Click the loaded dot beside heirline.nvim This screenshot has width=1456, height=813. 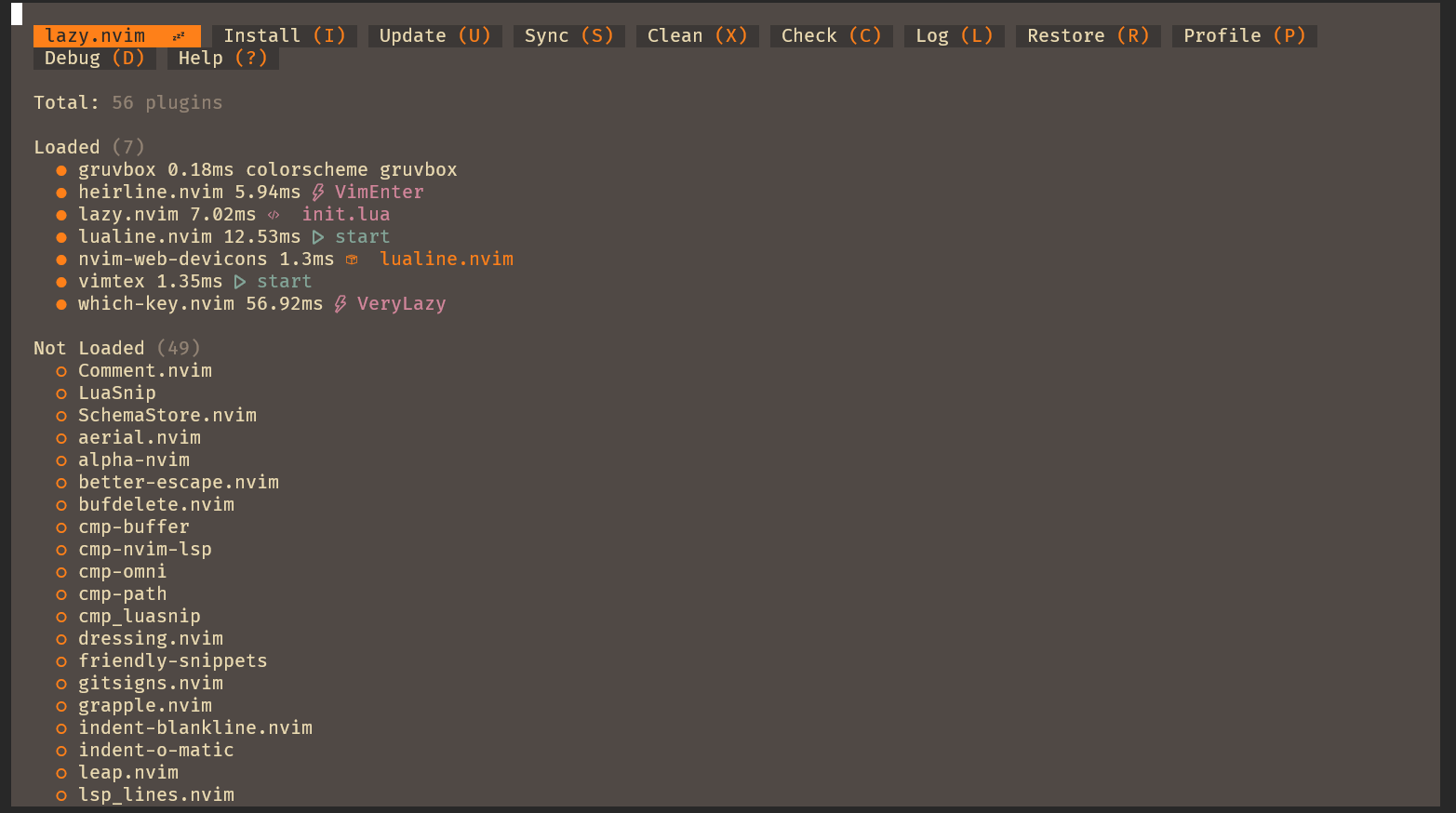60,192
